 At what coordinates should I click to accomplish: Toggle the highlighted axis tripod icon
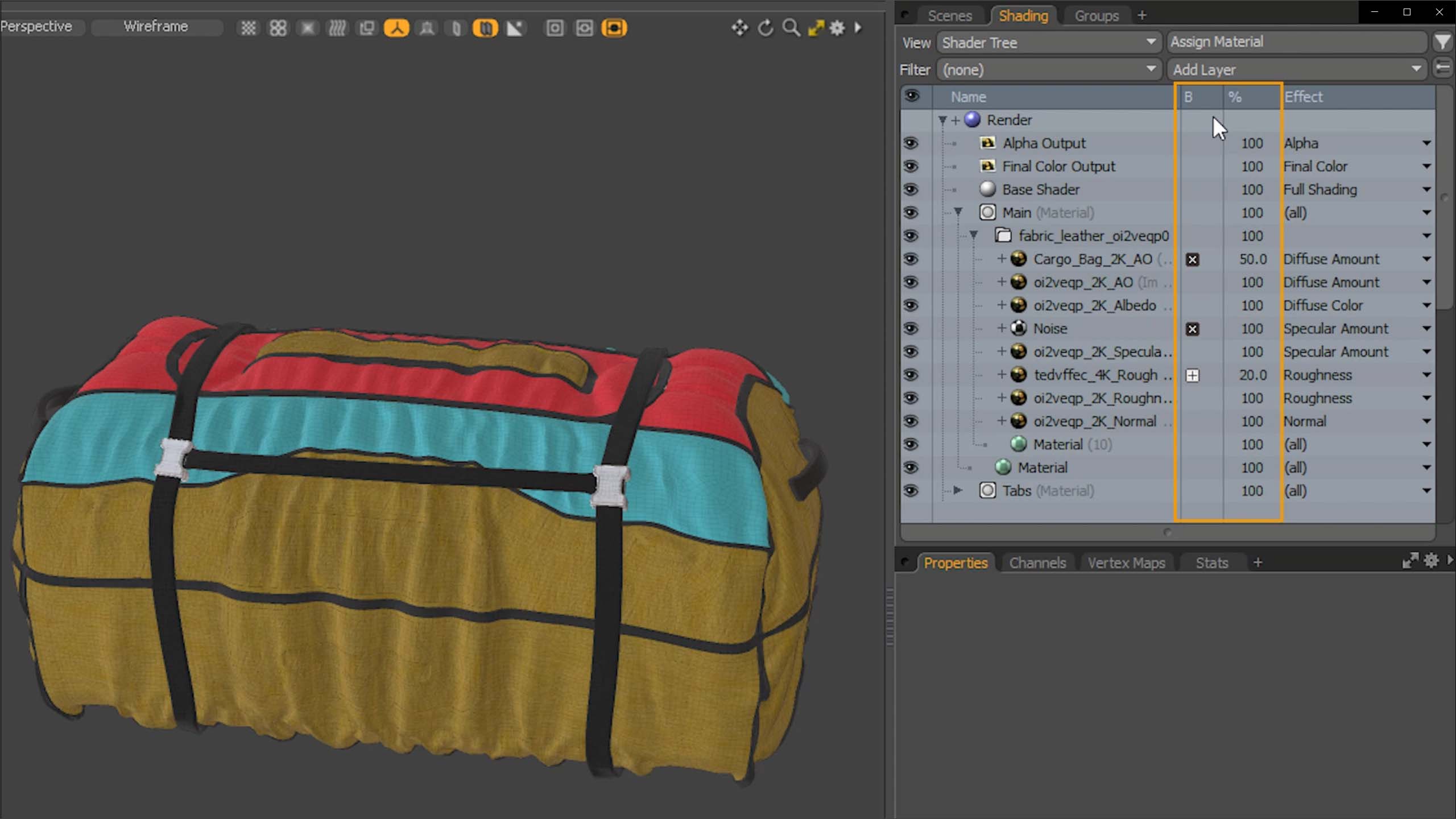pos(396,28)
